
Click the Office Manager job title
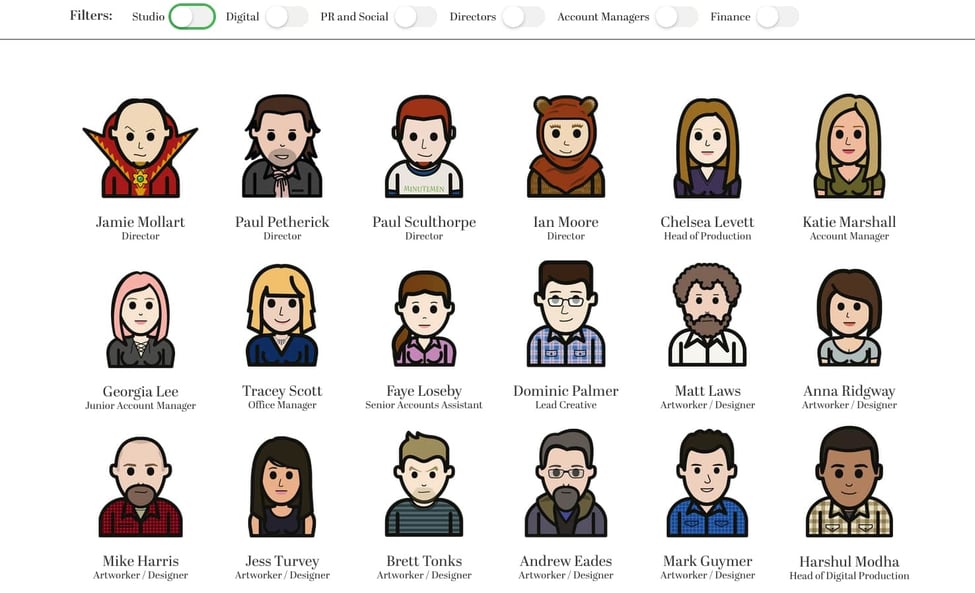click(x=282, y=405)
